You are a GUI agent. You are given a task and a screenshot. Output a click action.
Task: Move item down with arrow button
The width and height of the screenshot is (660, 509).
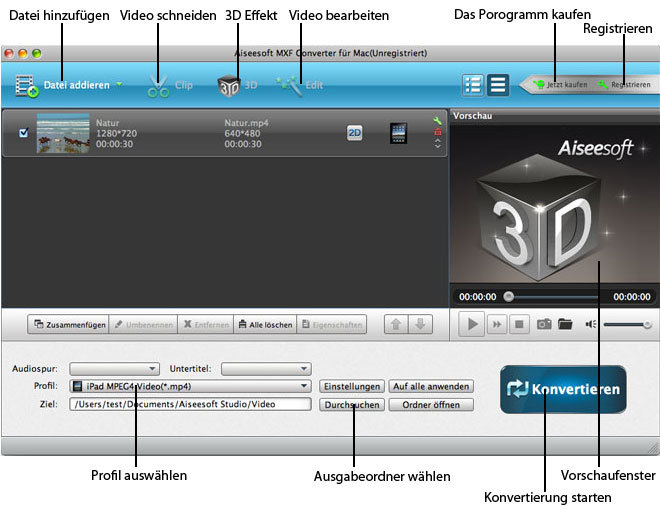(420, 325)
